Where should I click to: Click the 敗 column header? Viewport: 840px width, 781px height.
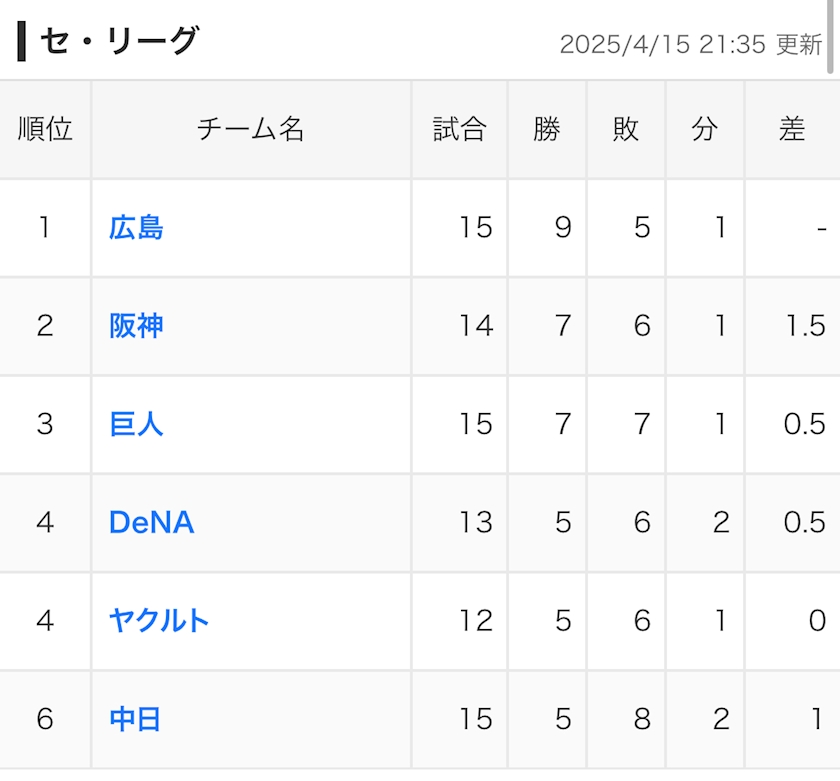[626, 129]
